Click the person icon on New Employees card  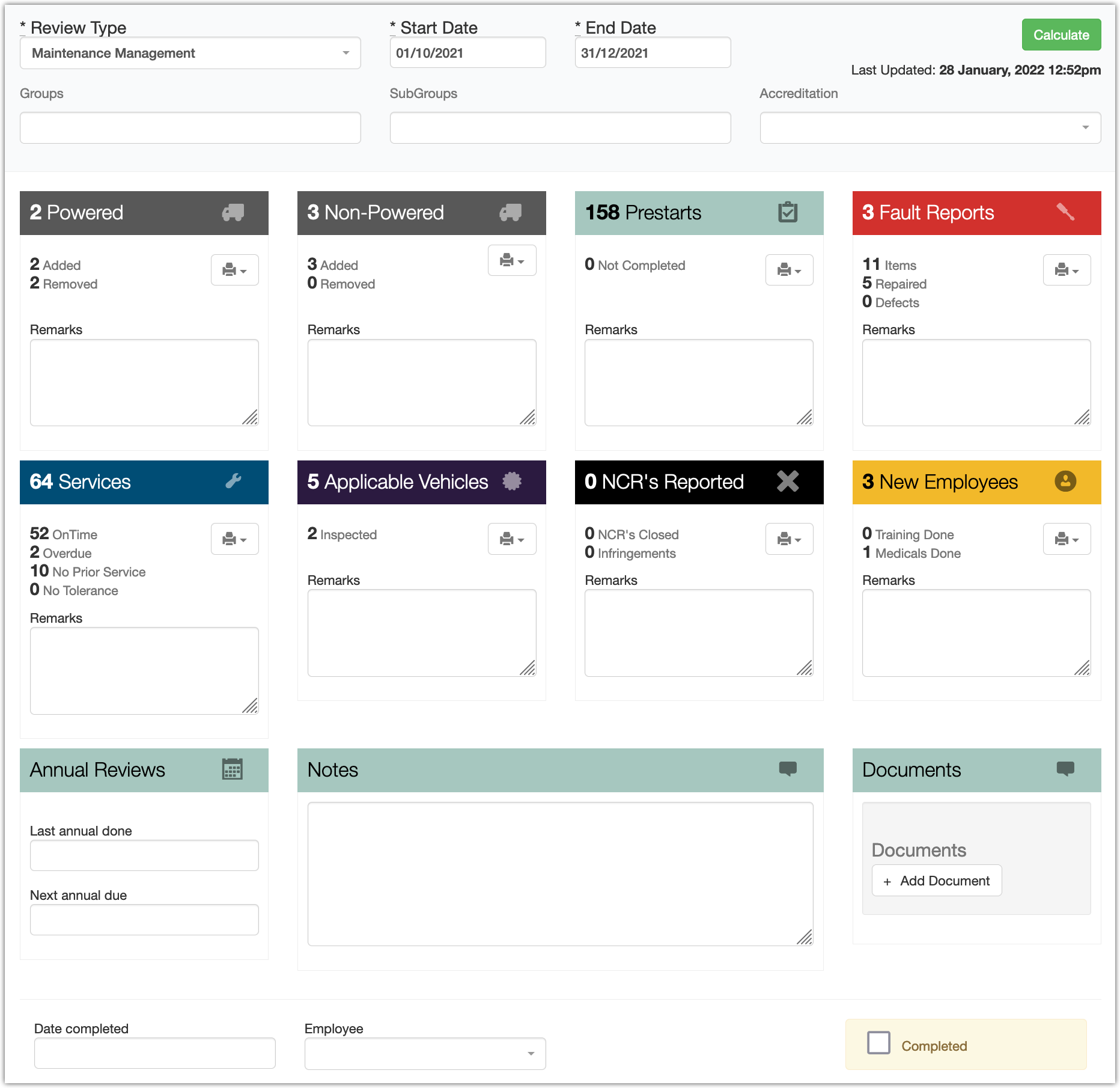[1065, 481]
